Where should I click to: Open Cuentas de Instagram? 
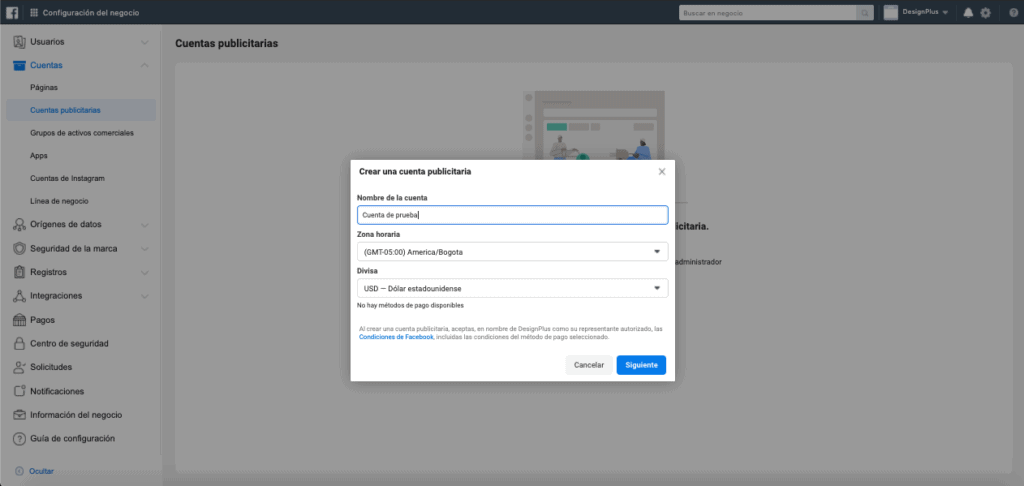point(67,178)
